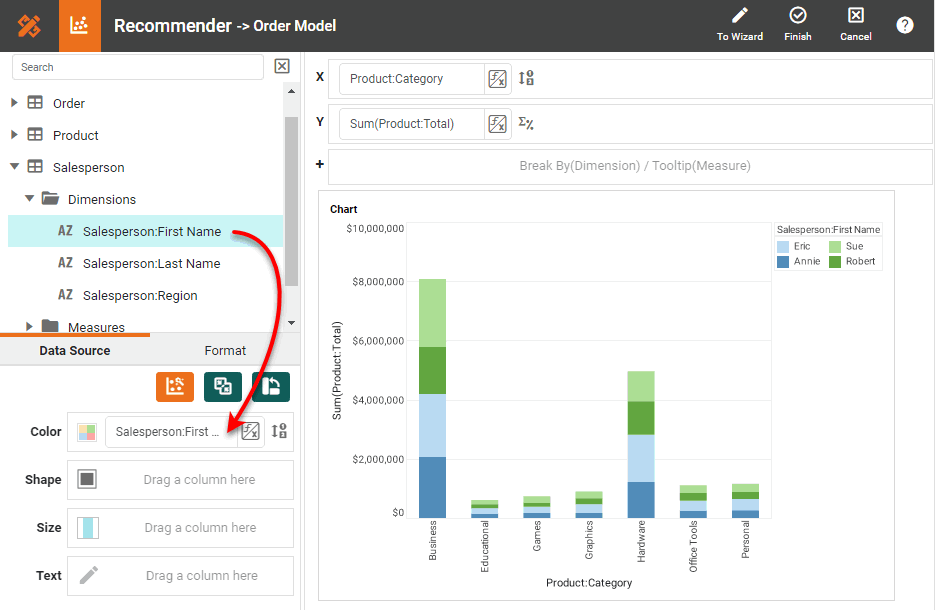This screenshot has height=610, width=935.
Task: Click the swap dimensions icon above the Color field
Action: 222,386
